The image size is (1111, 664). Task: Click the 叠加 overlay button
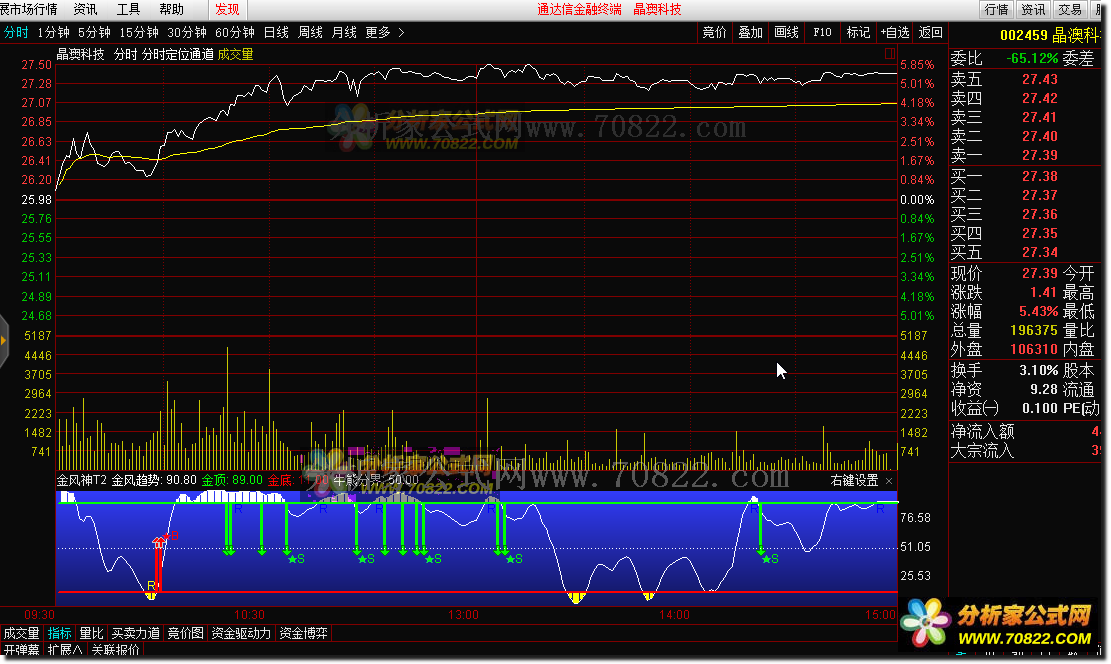750,33
